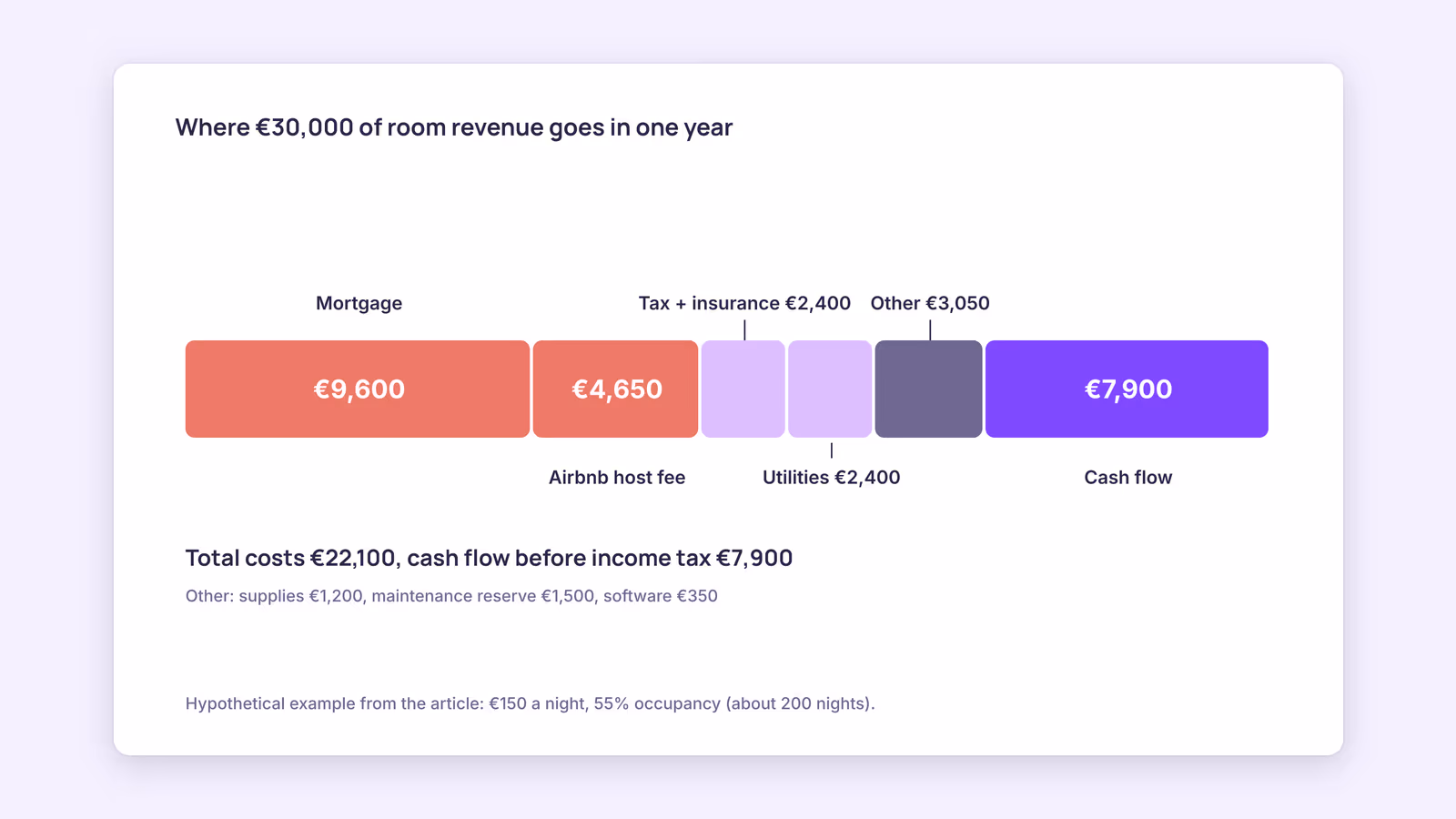Viewport: 1456px width, 819px height.
Task: Click the chart title about €30,000 revenue
Action: pyautogui.click(x=454, y=127)
